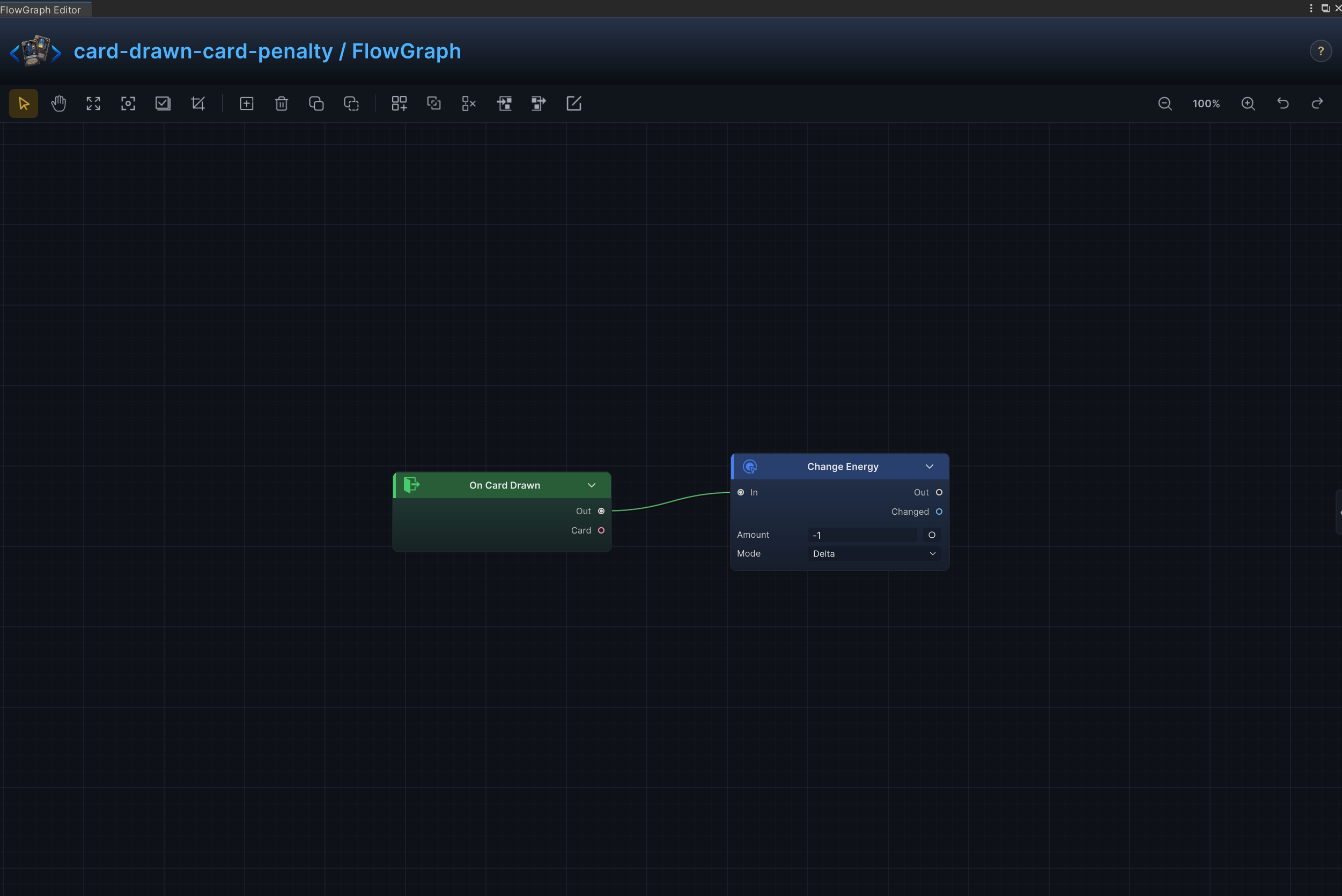Open the window kebab options menu

point(1311,8)
